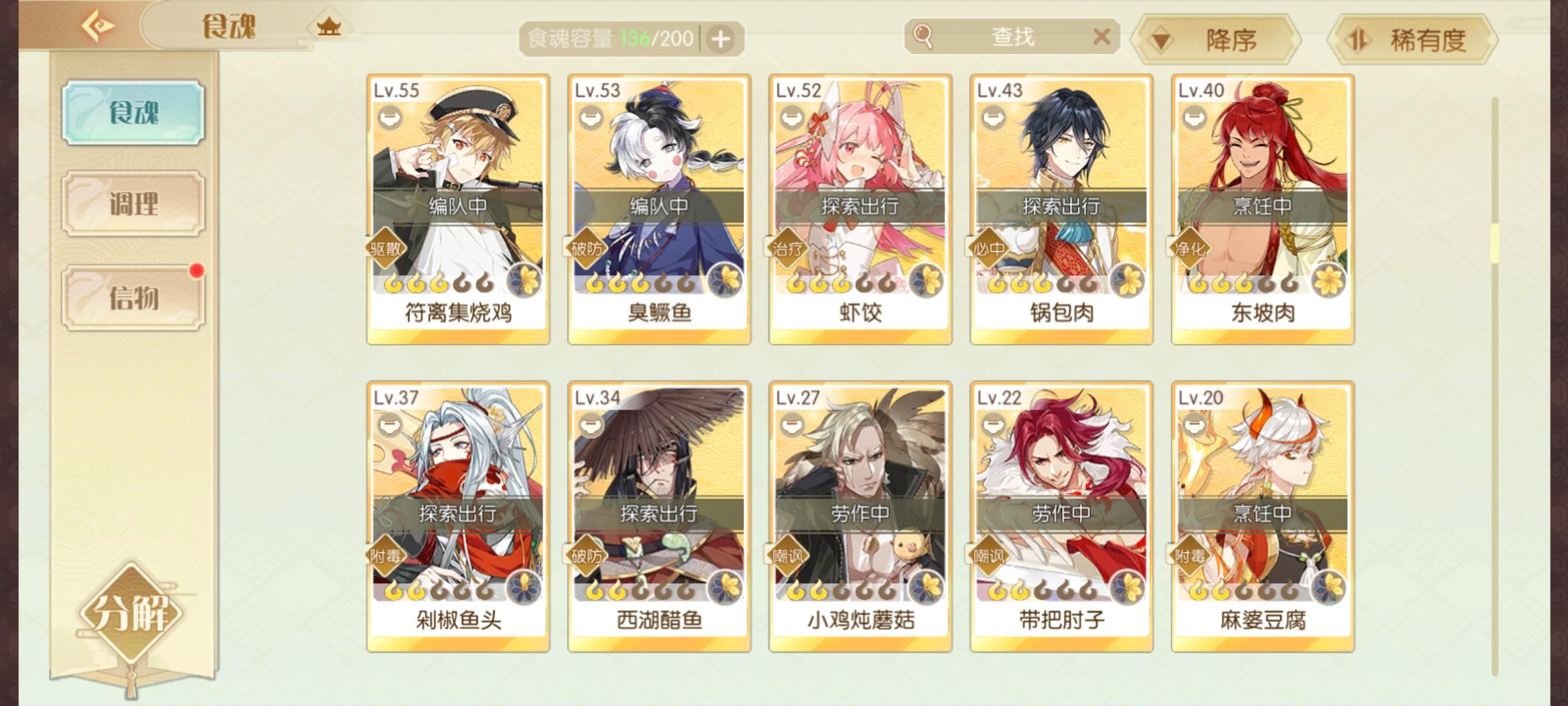
Task: Tap the back arrow icon
Action: click(98, 26)
